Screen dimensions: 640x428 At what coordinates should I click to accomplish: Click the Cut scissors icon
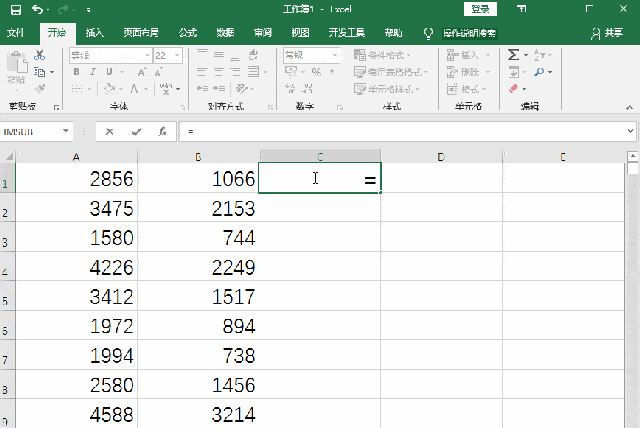click(40, 55)
